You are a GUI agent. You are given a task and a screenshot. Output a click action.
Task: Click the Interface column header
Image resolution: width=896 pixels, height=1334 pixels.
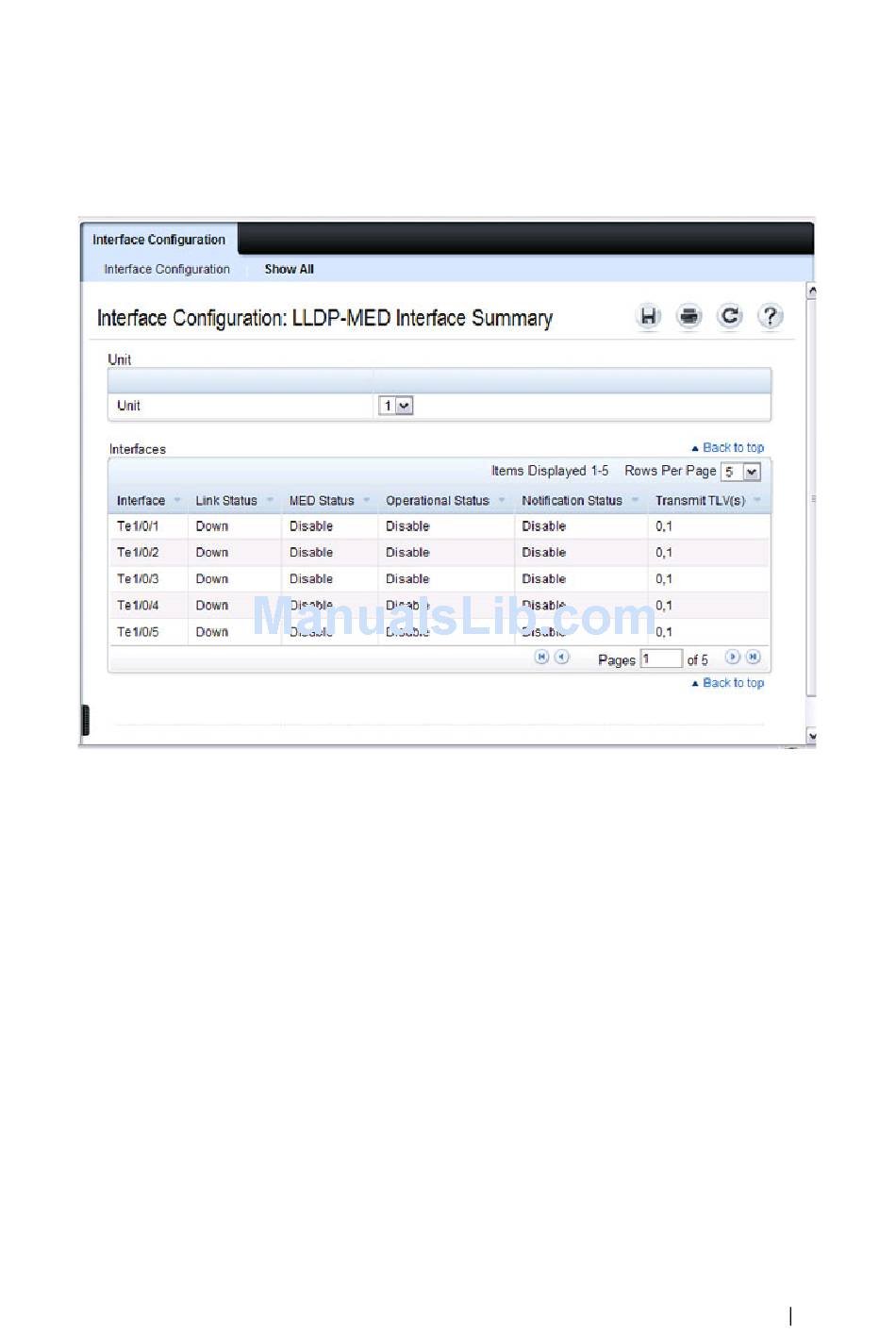(141, 501)
